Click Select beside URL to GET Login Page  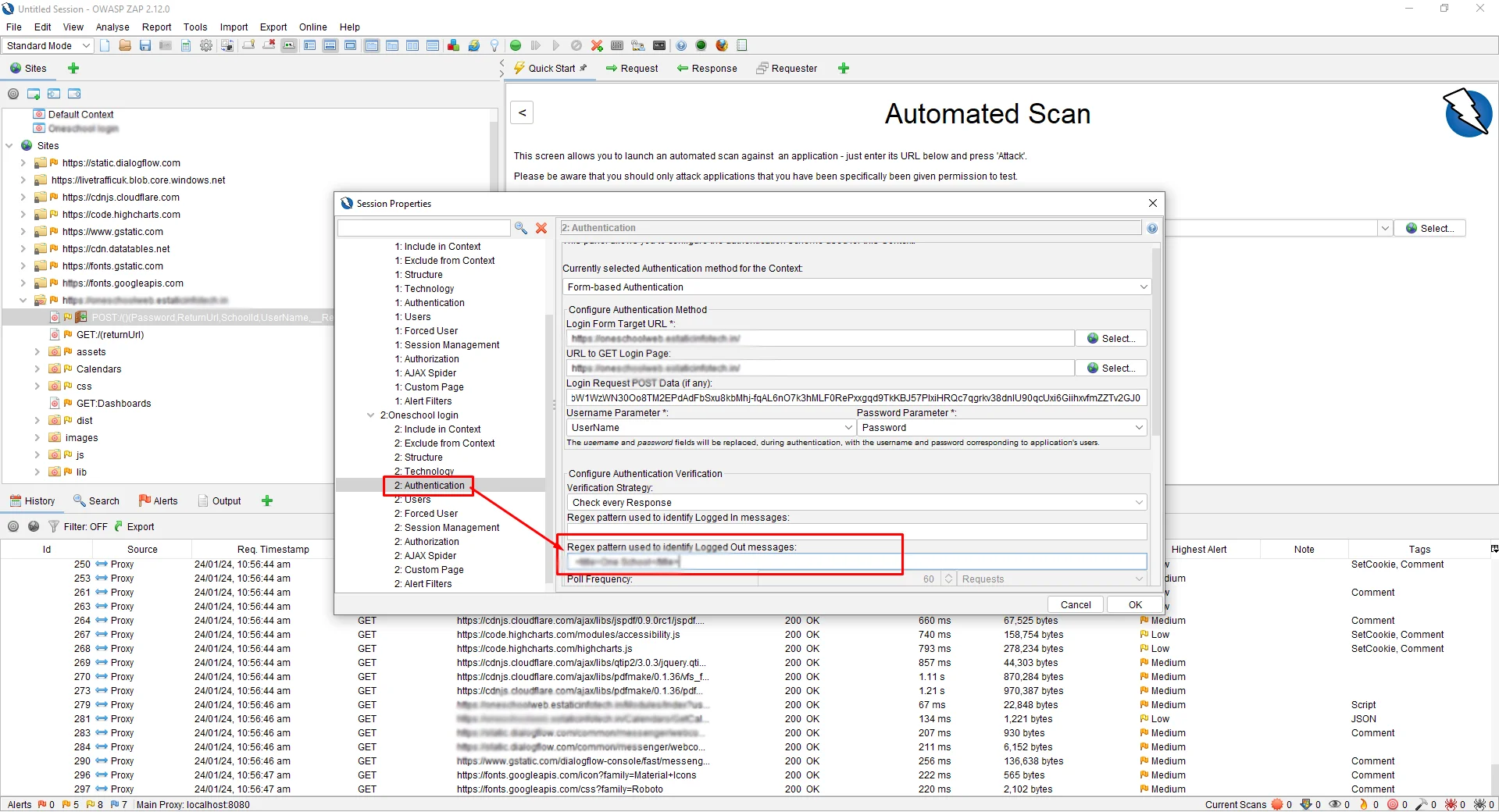(1111, 368)
